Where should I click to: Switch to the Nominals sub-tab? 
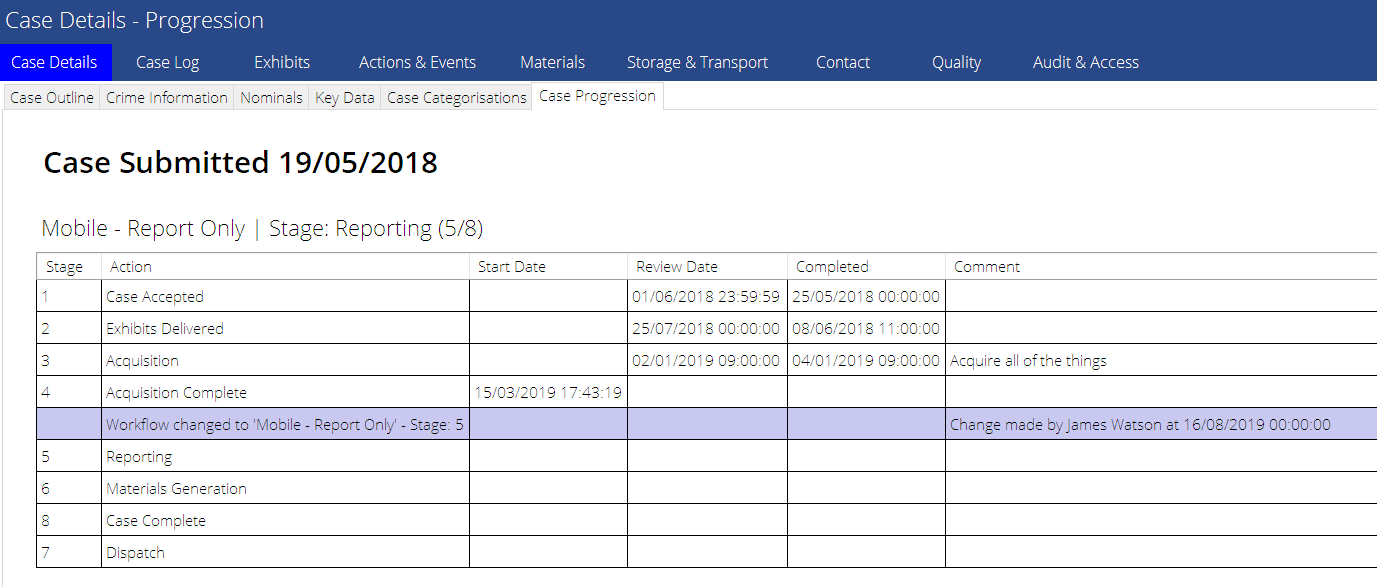[x=272, y=97]
